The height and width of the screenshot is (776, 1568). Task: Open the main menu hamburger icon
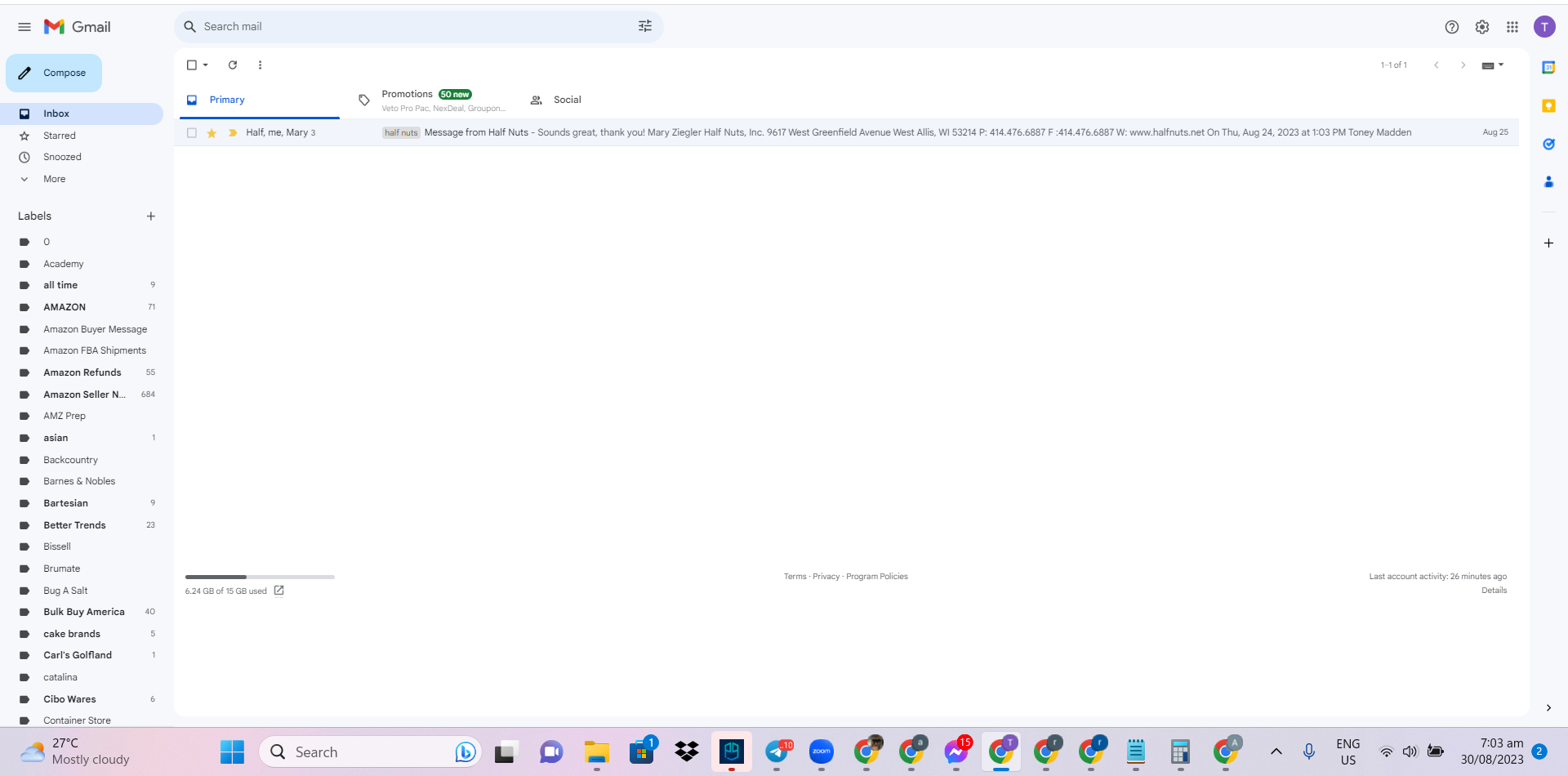click(x=24, y=27)
